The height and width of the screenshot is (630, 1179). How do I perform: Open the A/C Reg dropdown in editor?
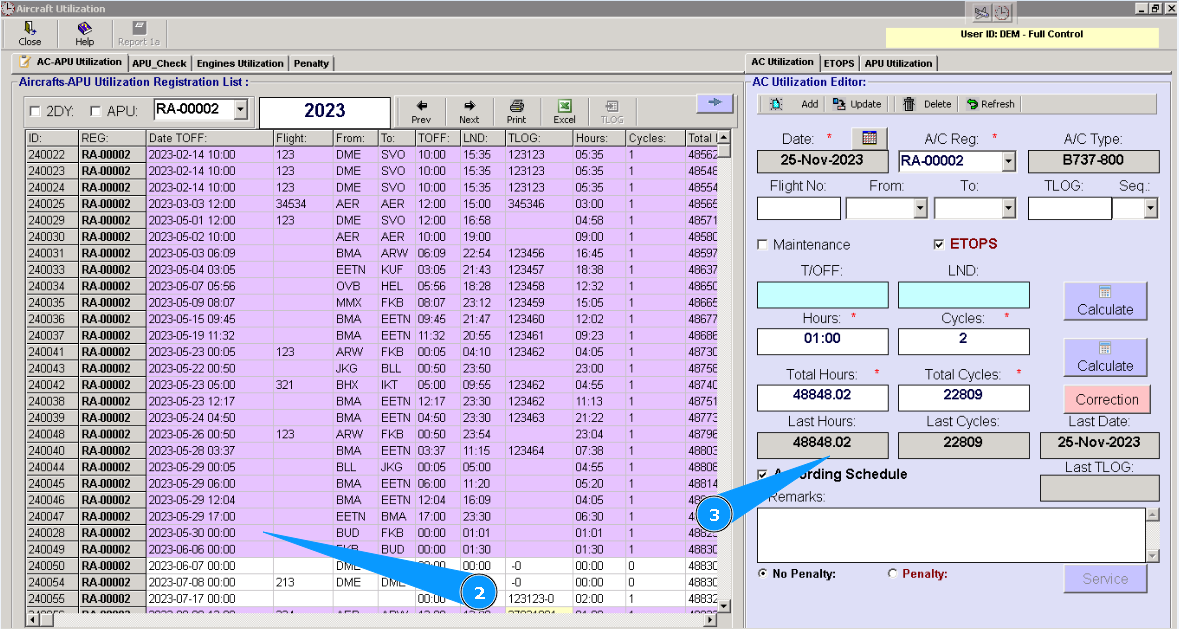[x=1008, y=161]
